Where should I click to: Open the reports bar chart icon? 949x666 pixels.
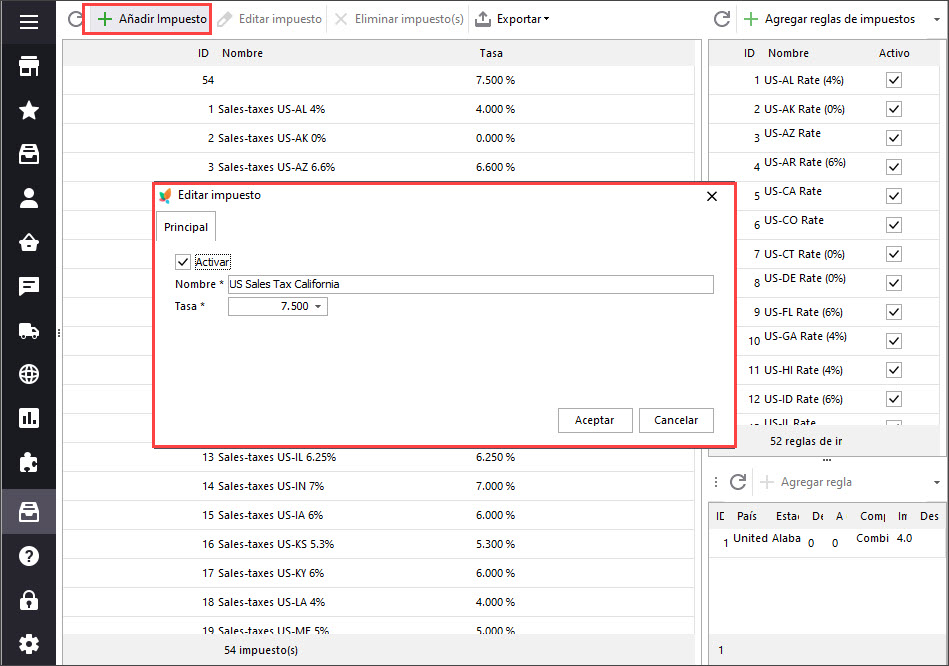28,418
